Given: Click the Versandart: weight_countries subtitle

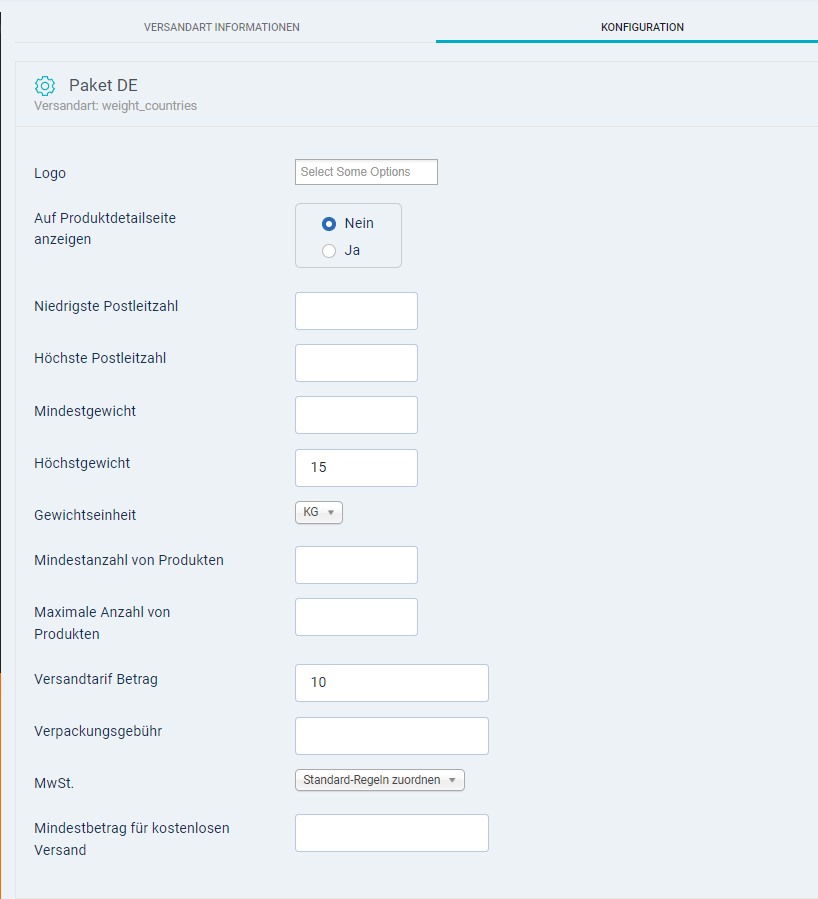Looking at the screenshot, I should tap(115, 105).
